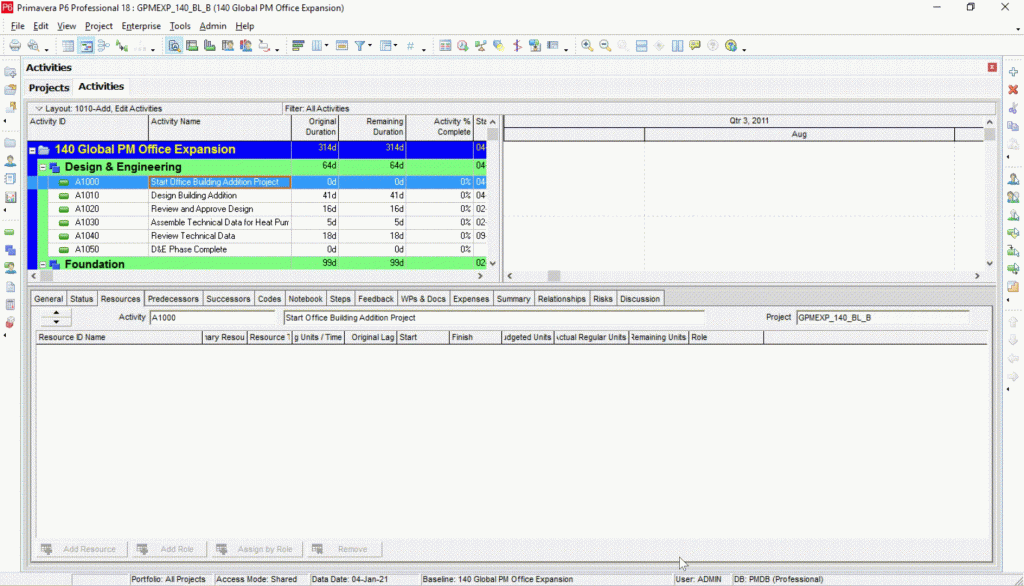1024x586 pixels.
Task: Open the Columns dropdown arrow in toolbar
Action: pos(327,46)
